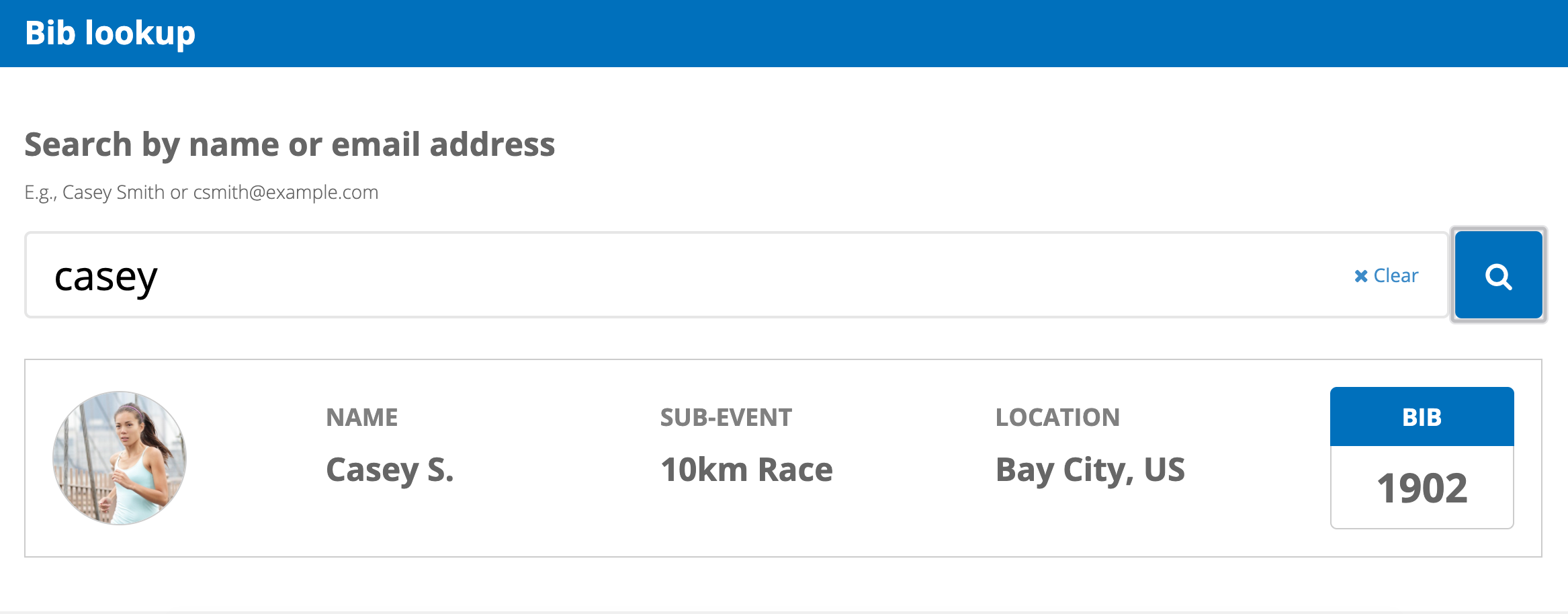1568x614 pixels.
Task: Clear the search field using Clear link
Action: (x=1395, y=275)
